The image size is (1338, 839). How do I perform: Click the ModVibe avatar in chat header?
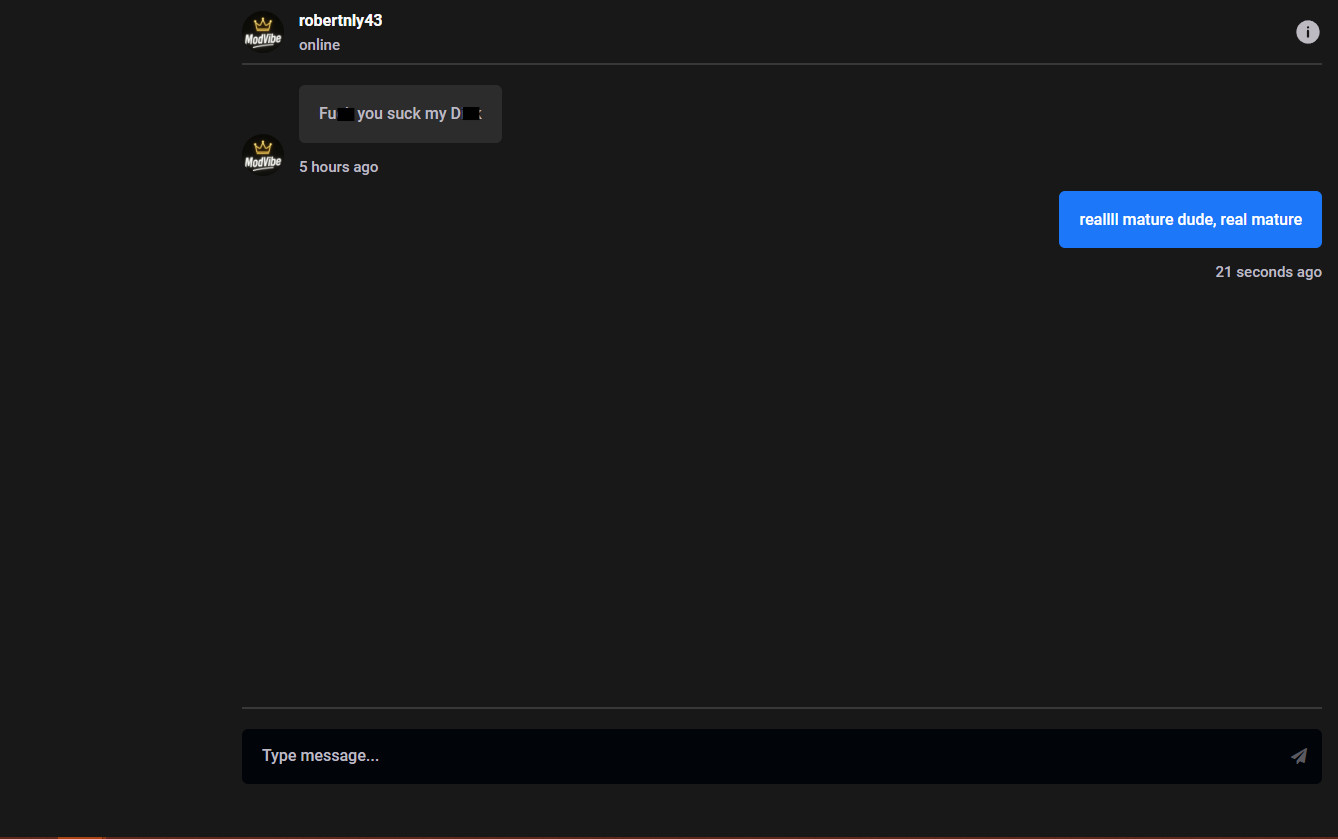coord(263,32)
